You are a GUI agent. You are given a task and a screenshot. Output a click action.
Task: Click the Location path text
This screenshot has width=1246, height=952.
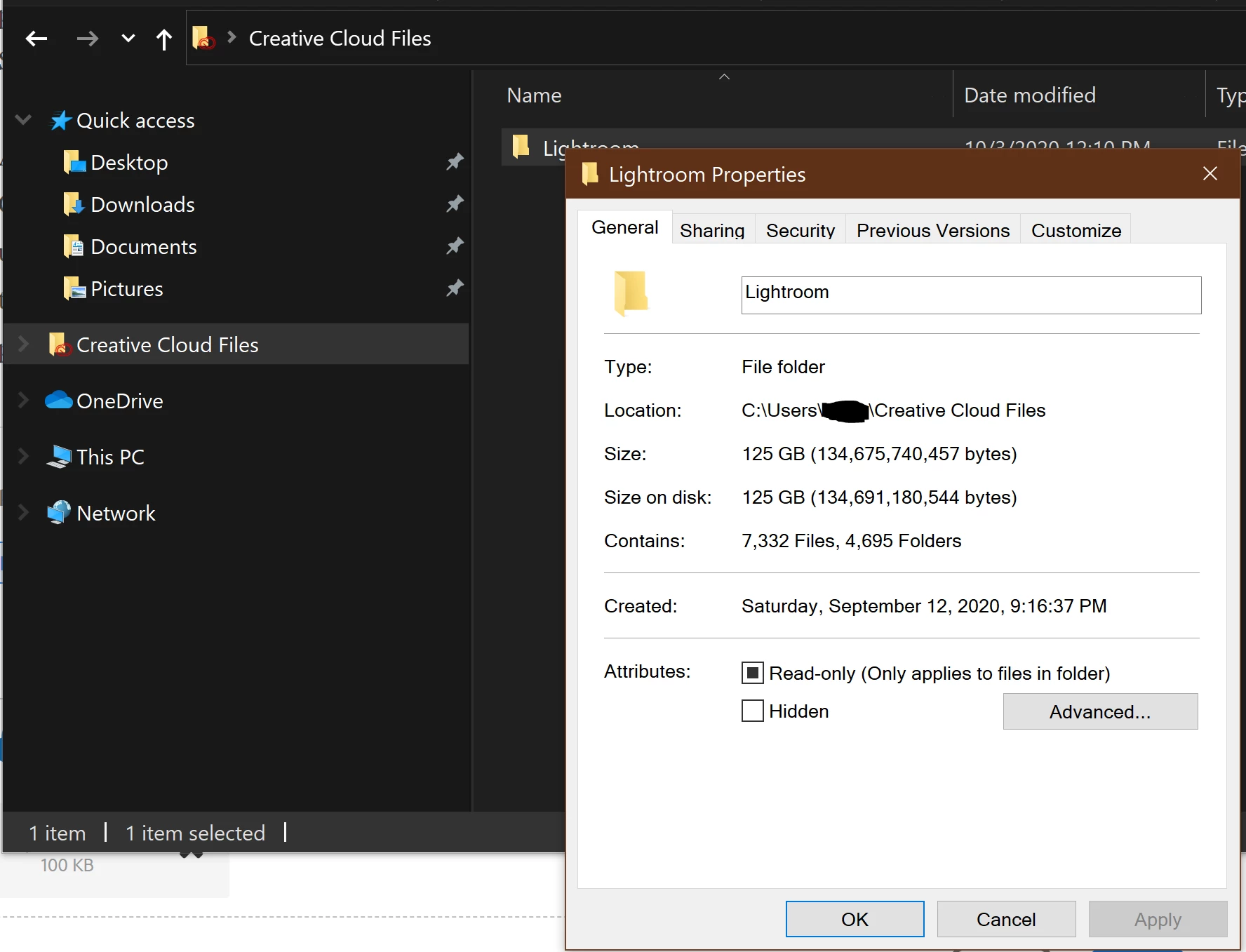point(893,410)
